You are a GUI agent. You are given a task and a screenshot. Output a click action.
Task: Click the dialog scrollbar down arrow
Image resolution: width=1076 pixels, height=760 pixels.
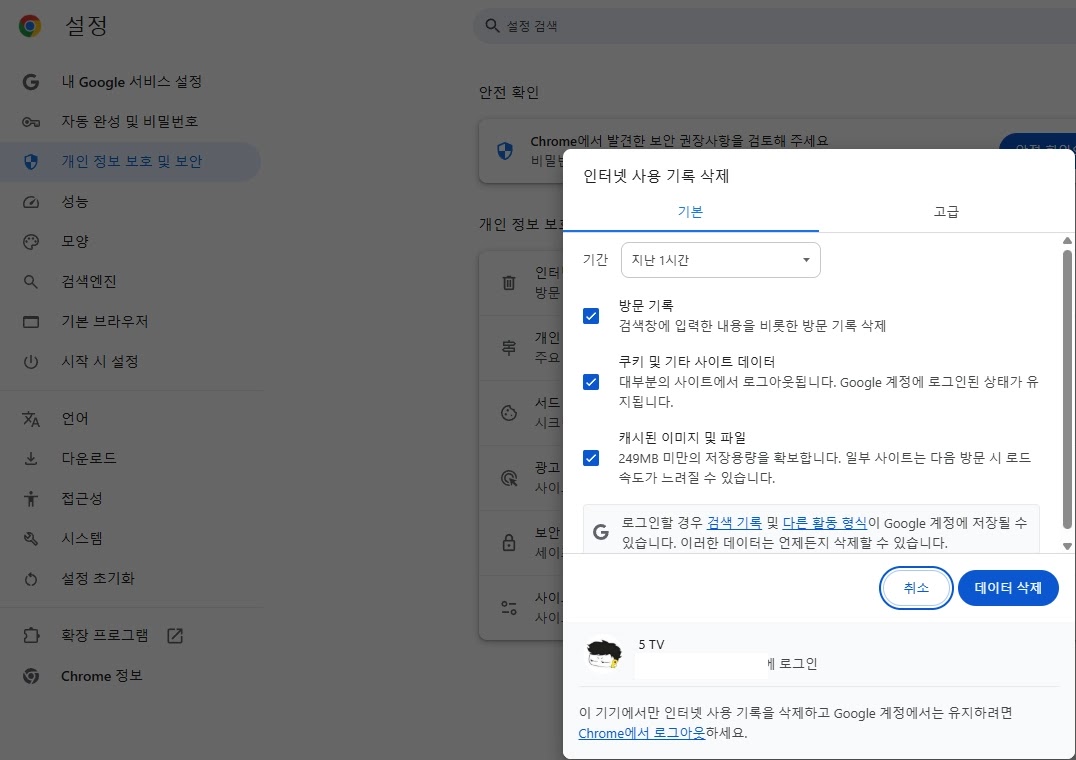[x=1067, y=546]
